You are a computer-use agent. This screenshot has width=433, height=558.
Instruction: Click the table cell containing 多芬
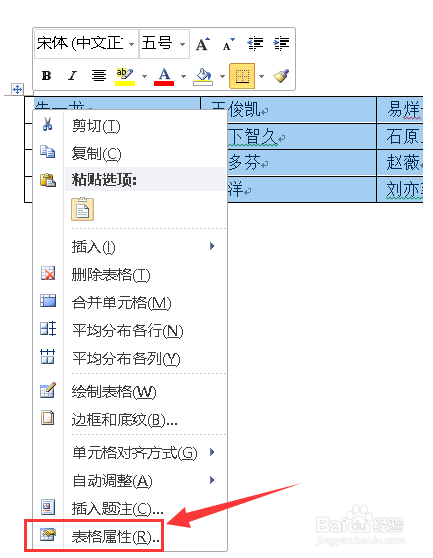click(x=301, y=163)
